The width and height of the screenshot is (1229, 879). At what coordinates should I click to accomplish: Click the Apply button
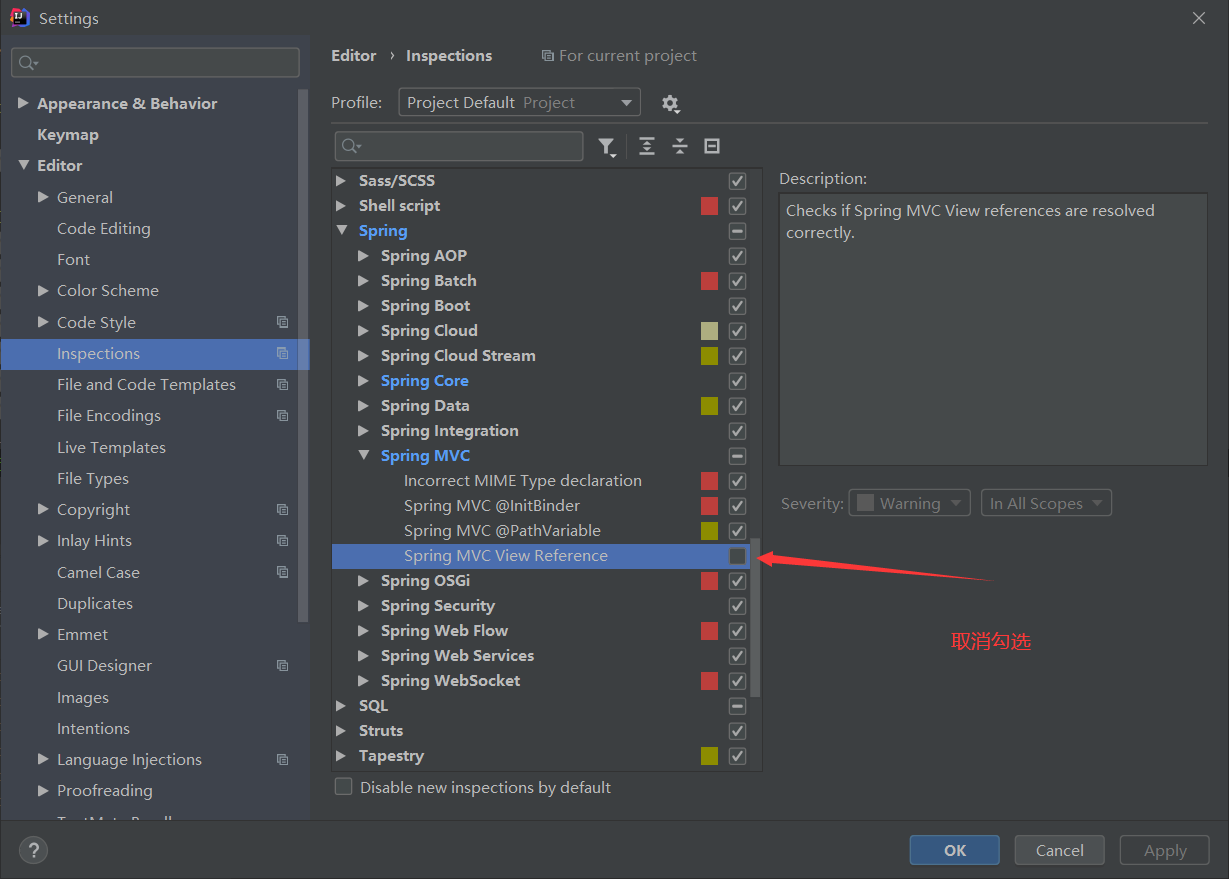[x=1165, y=850]
